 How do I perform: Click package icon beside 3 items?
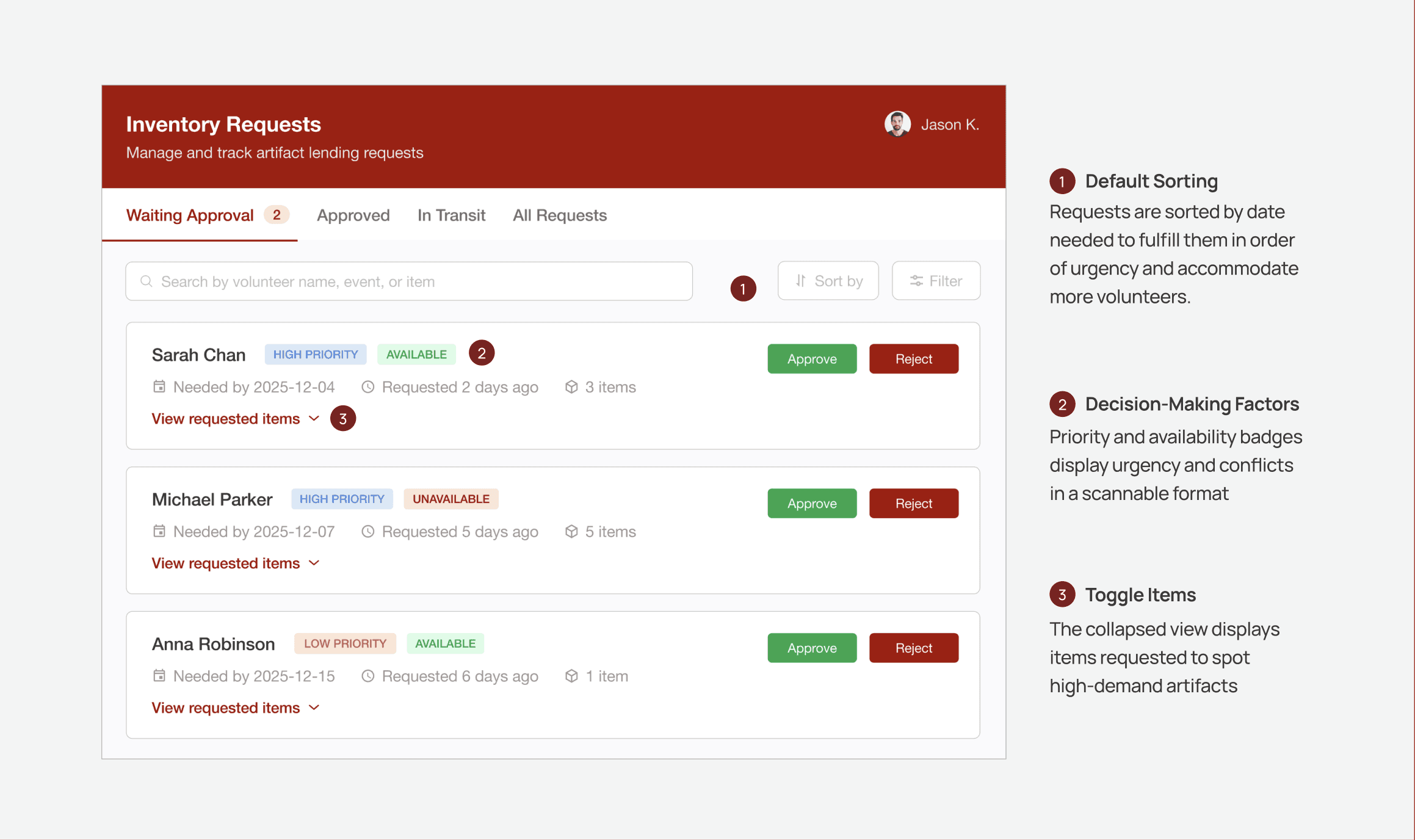coord(571,386)
